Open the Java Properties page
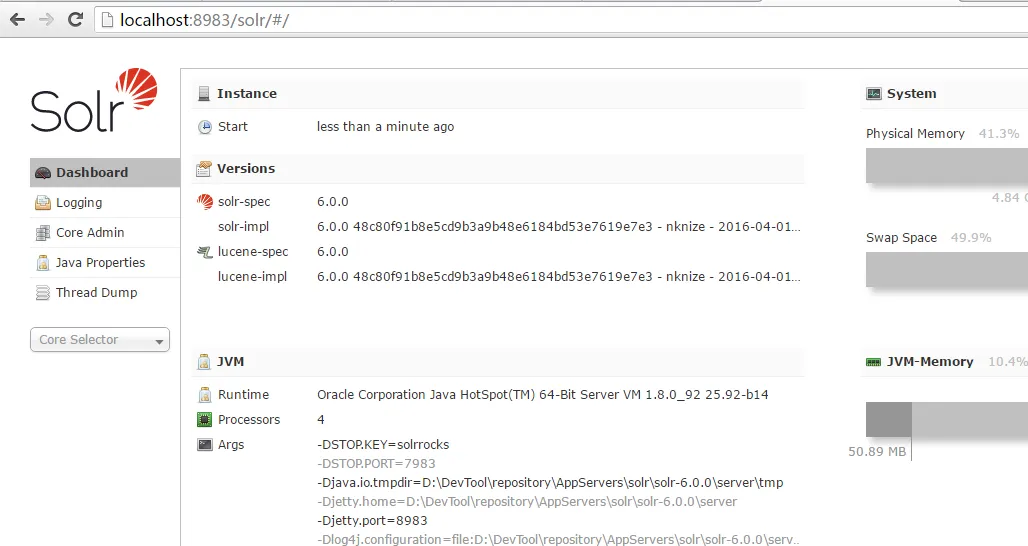1028x546 pixels. point(105,263)
